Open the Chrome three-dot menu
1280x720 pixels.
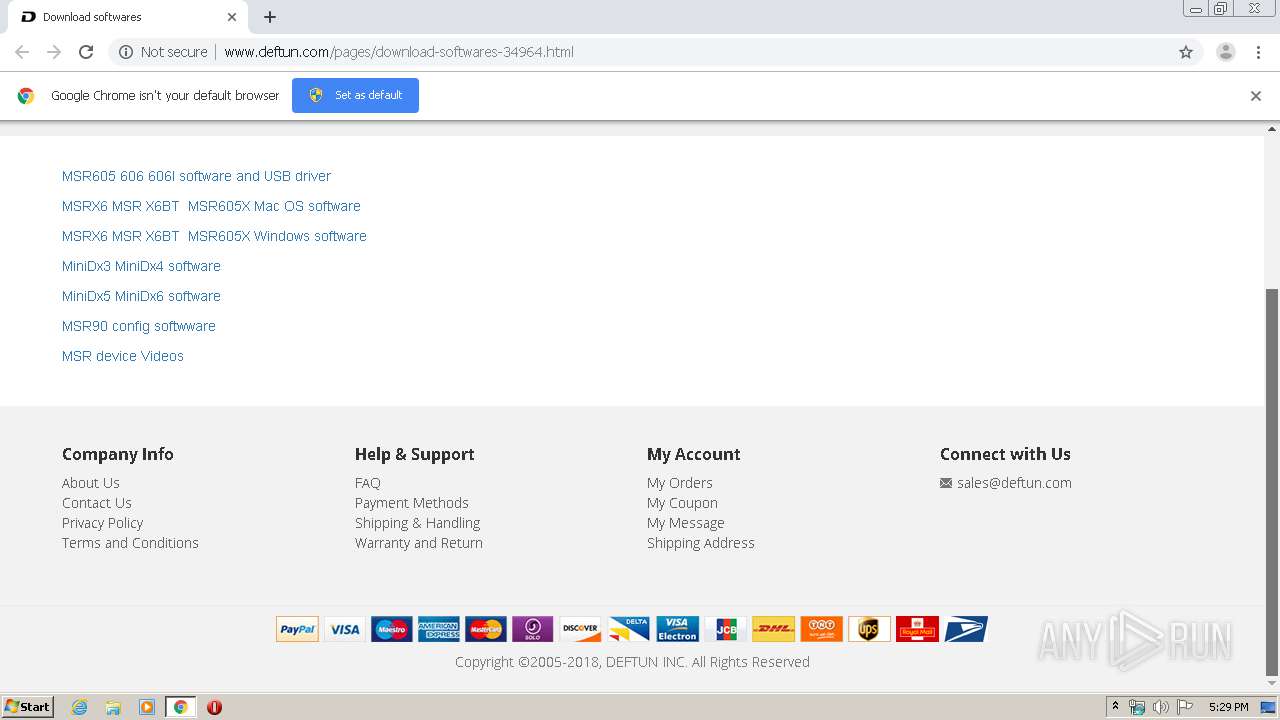1258,52
